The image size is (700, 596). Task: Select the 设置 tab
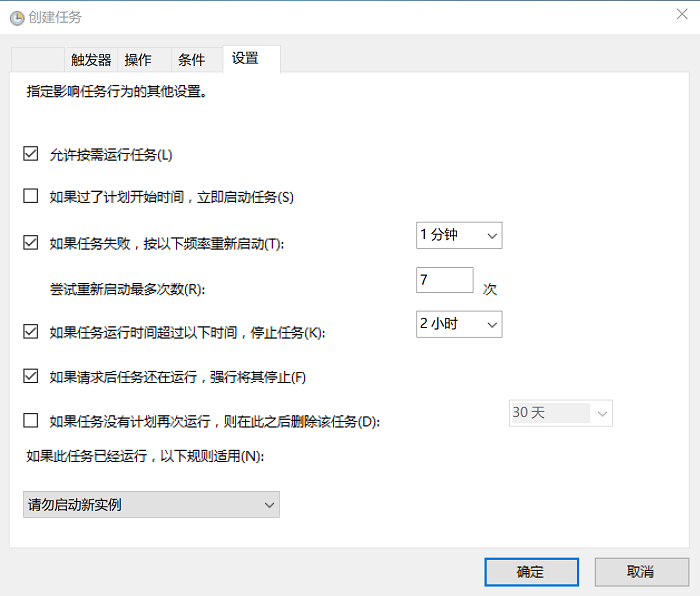pyautogui.click(x=245, y=59)
